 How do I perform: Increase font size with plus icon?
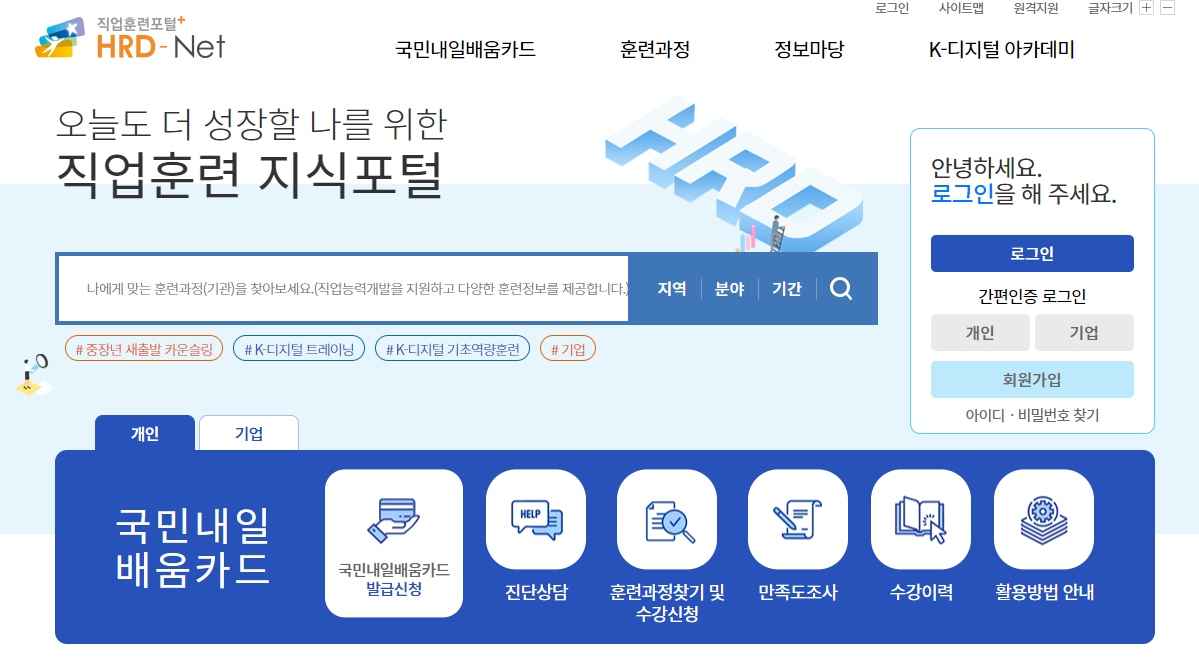point(1145,8)
